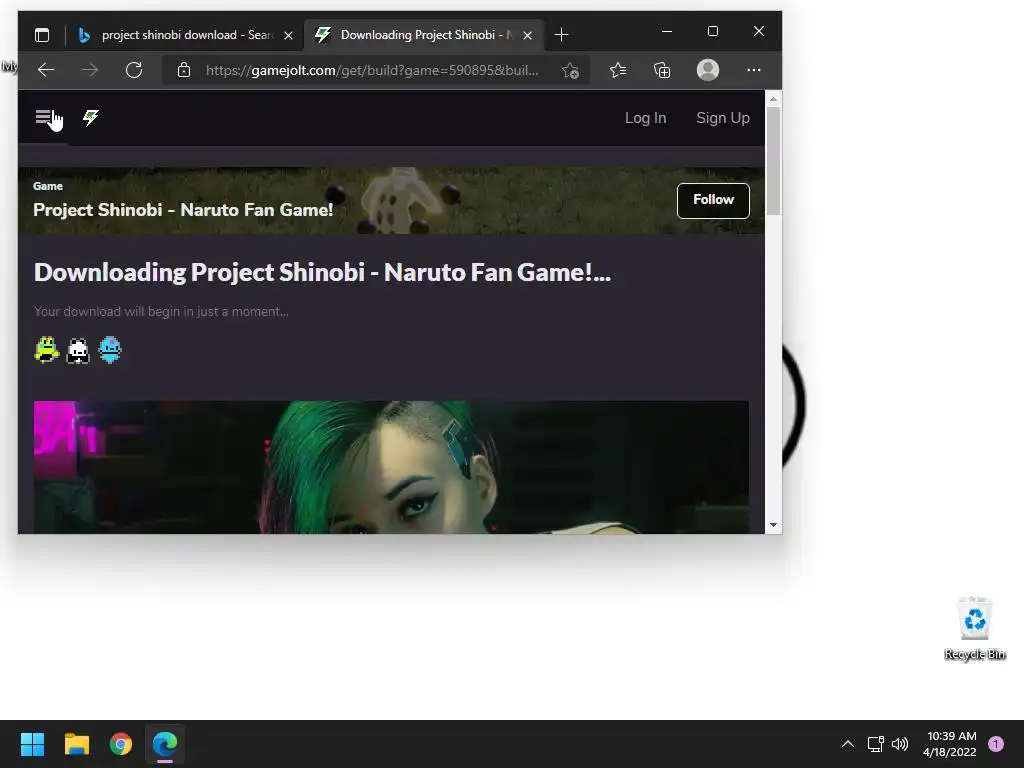Open the Game Jolt hamburger menu
Image resolution: width=1024 pixels, height=768 pixels.
[44, 118]
